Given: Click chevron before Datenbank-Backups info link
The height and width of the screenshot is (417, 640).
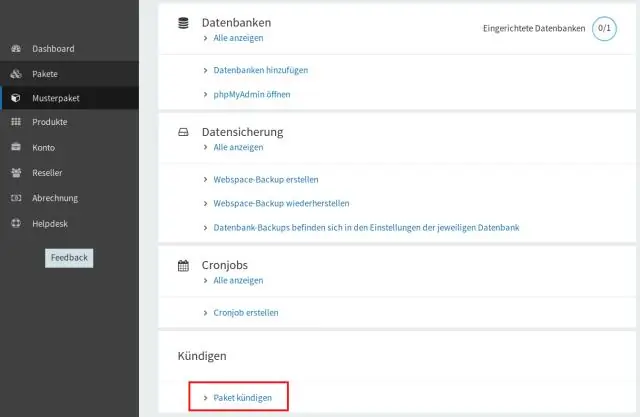Looking at the screenshot, I should [x=205, y=228].
